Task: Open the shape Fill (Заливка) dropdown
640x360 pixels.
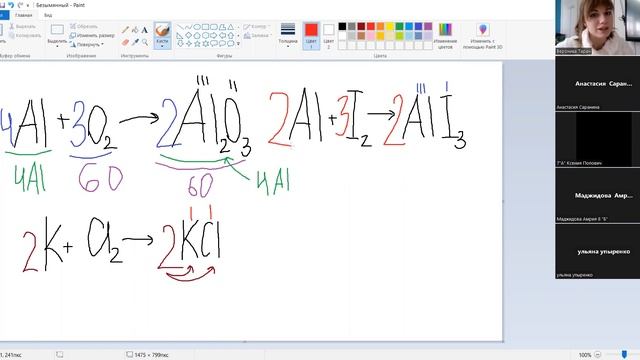Action: click(257, 36)
